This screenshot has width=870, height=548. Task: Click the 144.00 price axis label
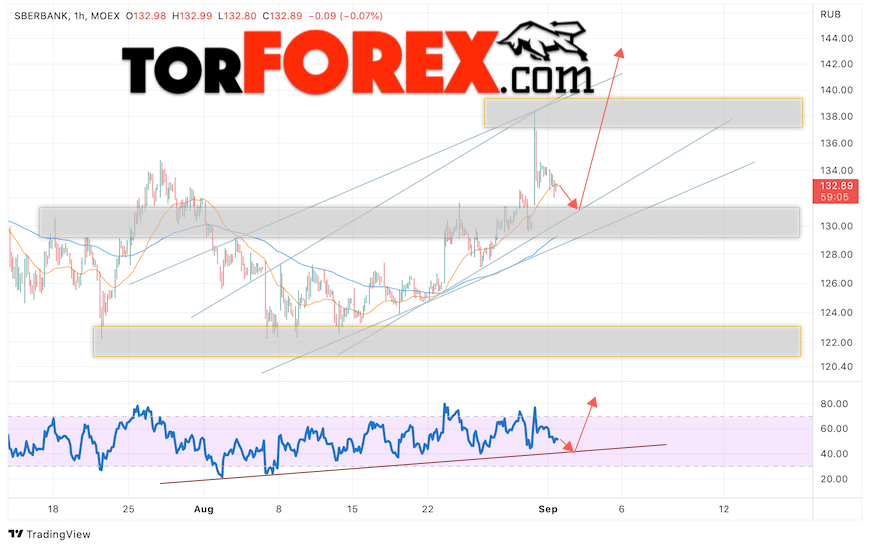tap(837, 39)
